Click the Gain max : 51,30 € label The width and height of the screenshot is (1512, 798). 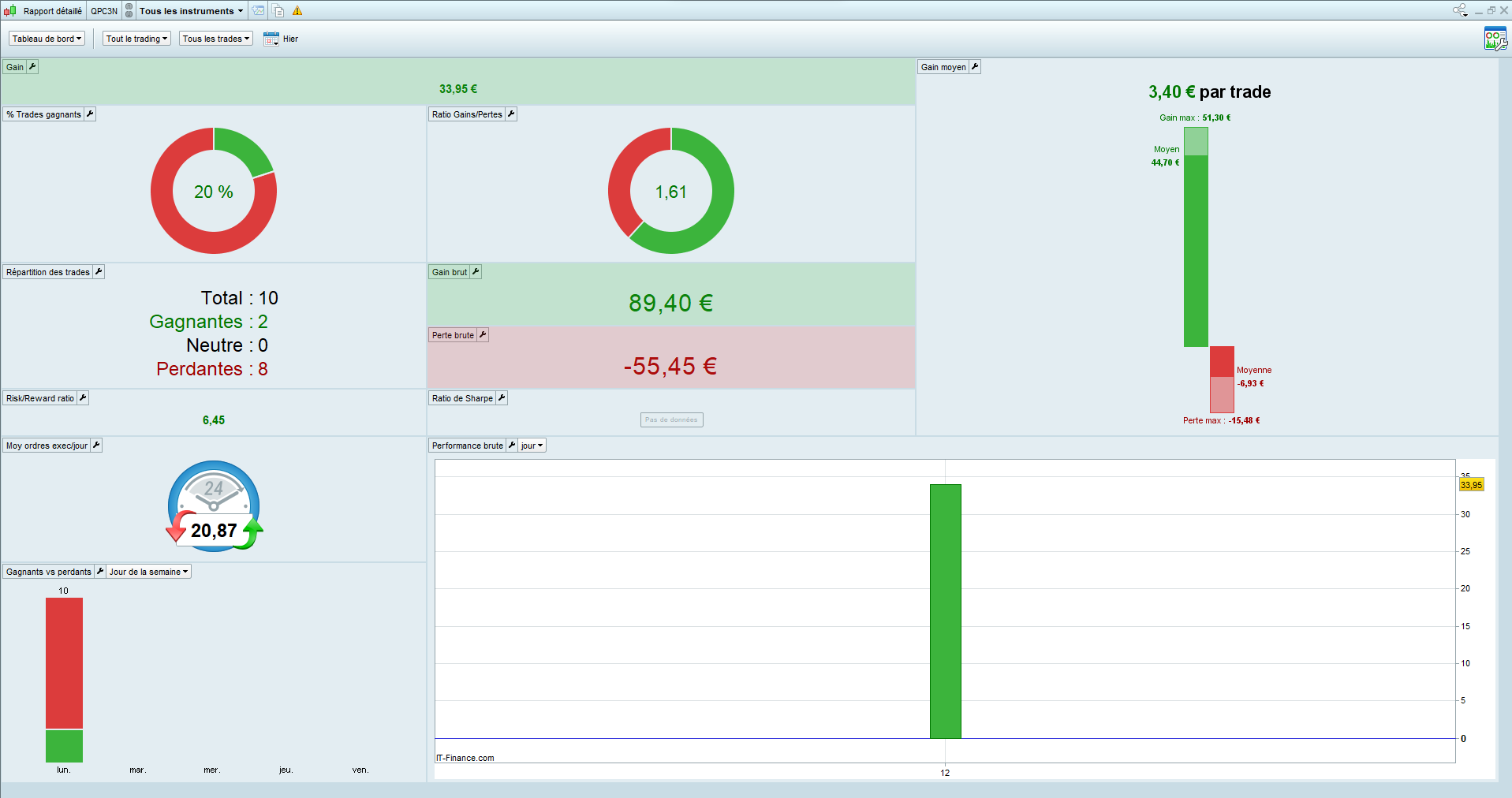click(1195, 117)
